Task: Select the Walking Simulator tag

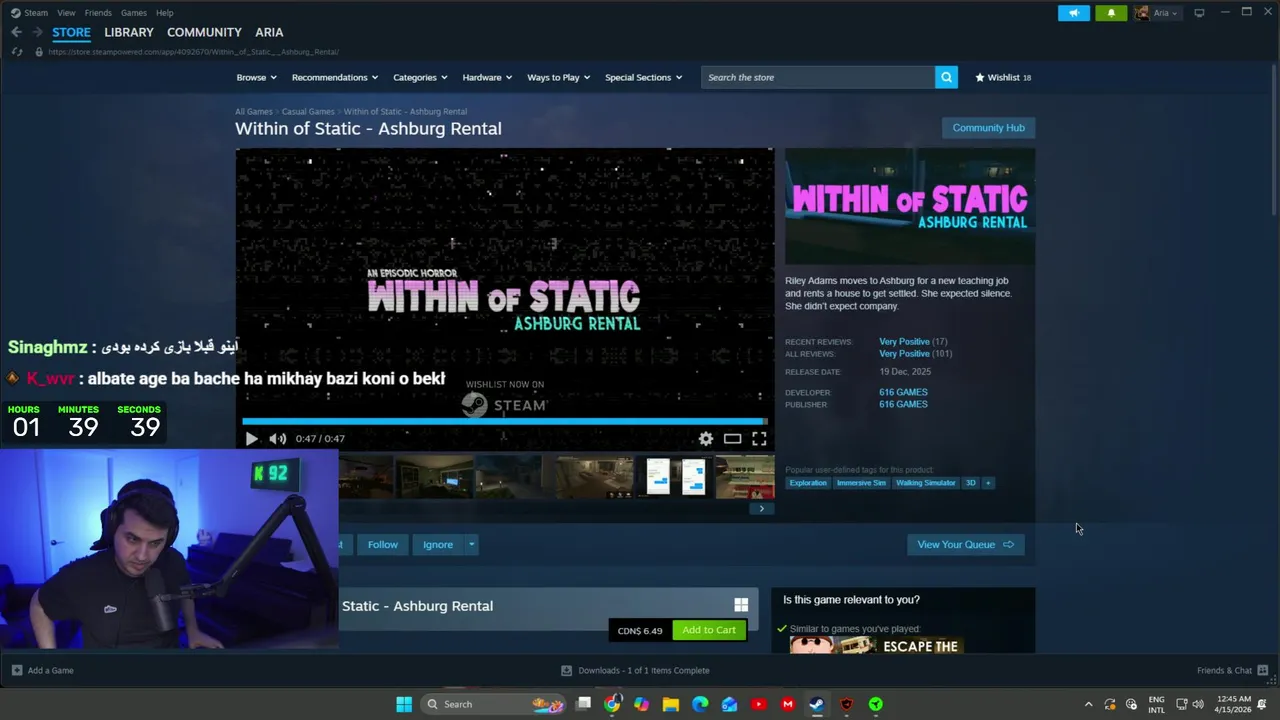Action: point(925,483)
